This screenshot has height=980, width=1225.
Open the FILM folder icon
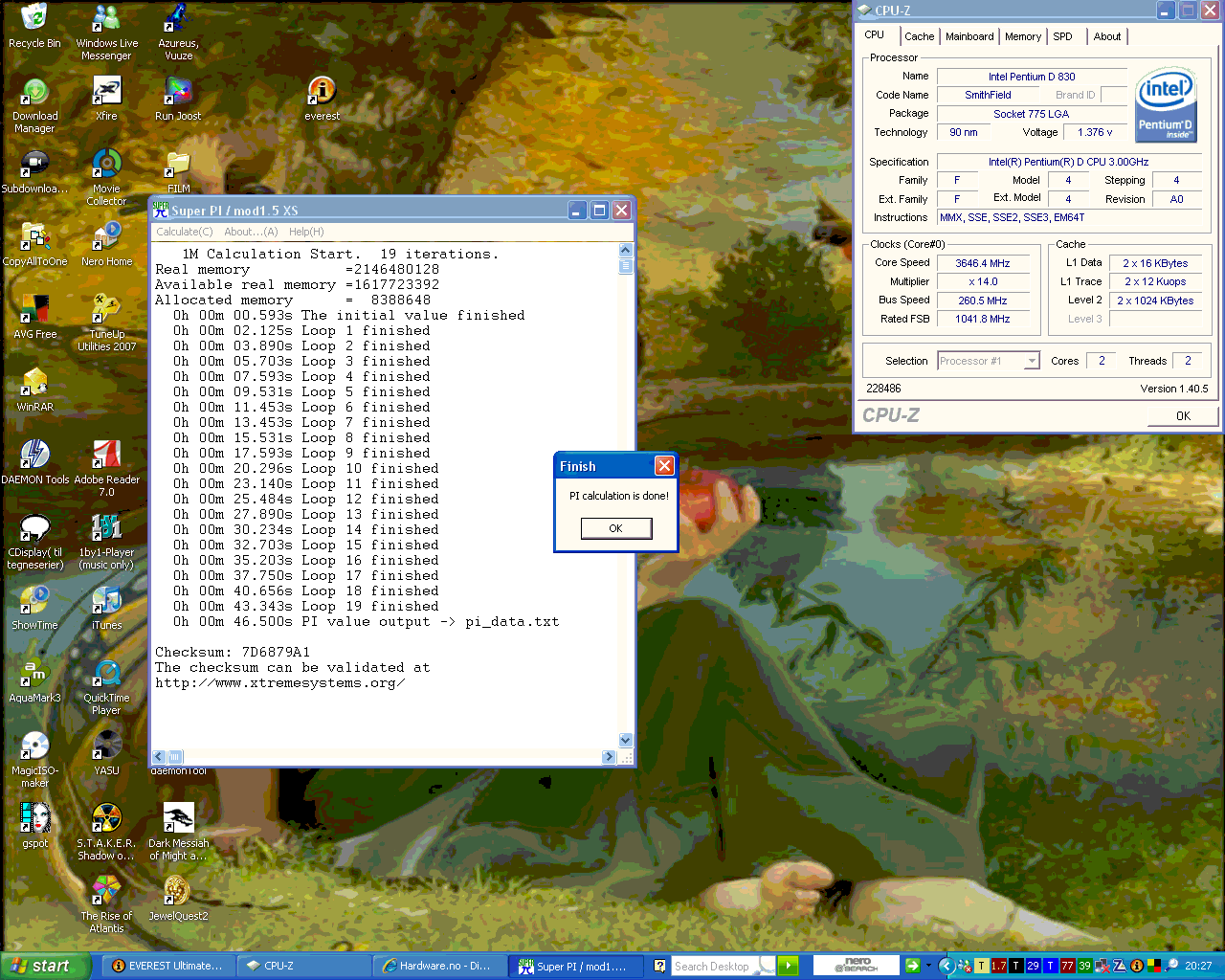click(x=178, y=171)
